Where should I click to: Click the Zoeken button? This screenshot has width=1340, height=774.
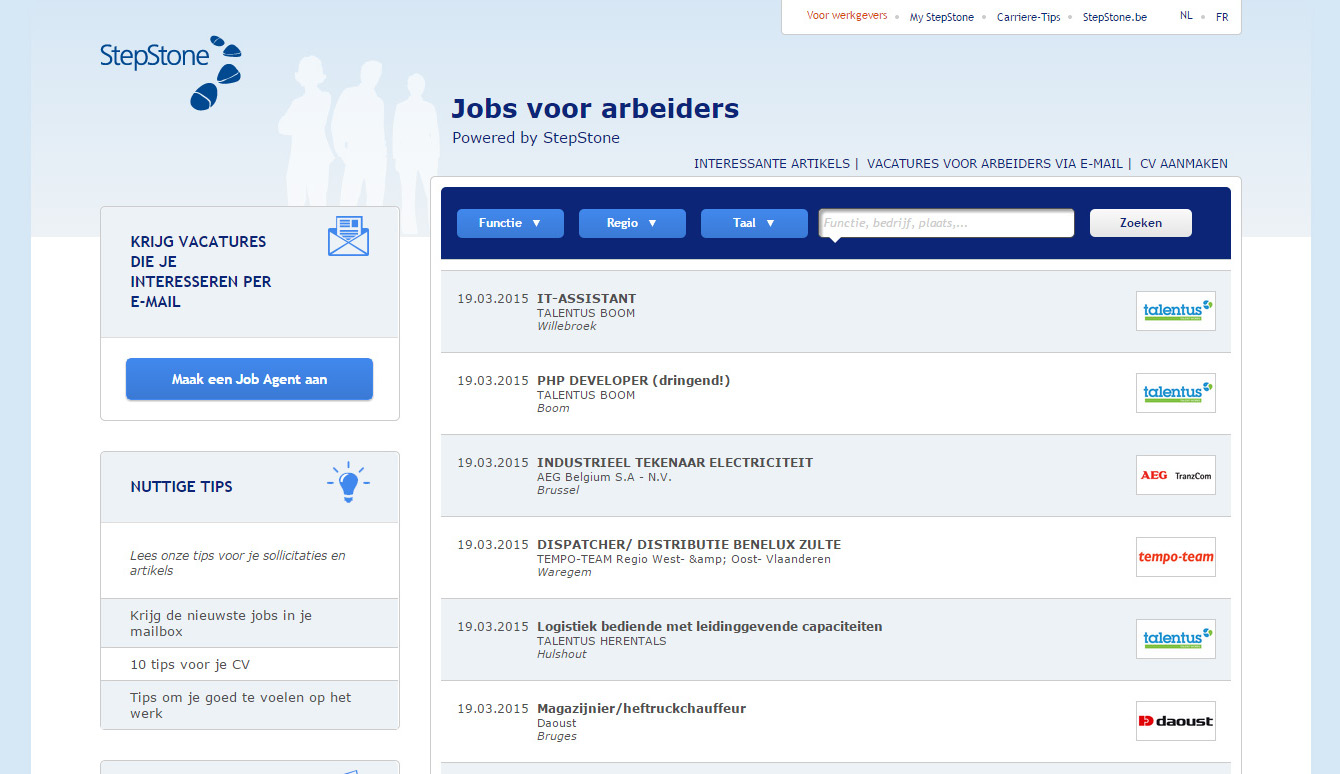coord(1140,223)
